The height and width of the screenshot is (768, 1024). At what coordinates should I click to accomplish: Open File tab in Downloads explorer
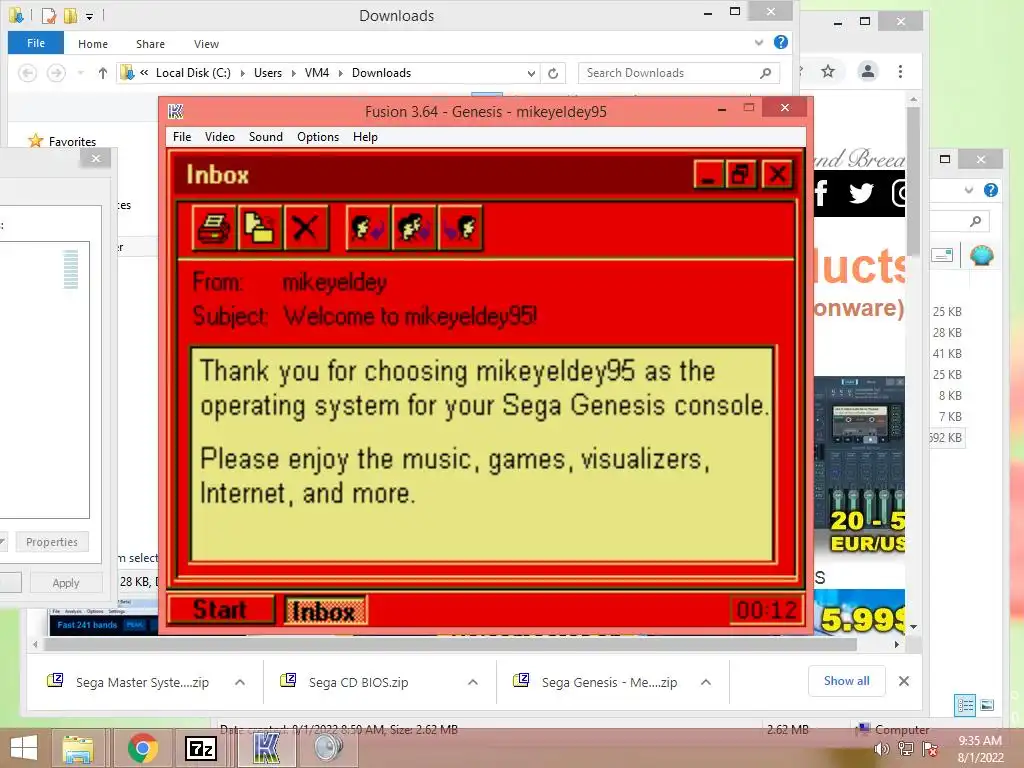[36, 43]
